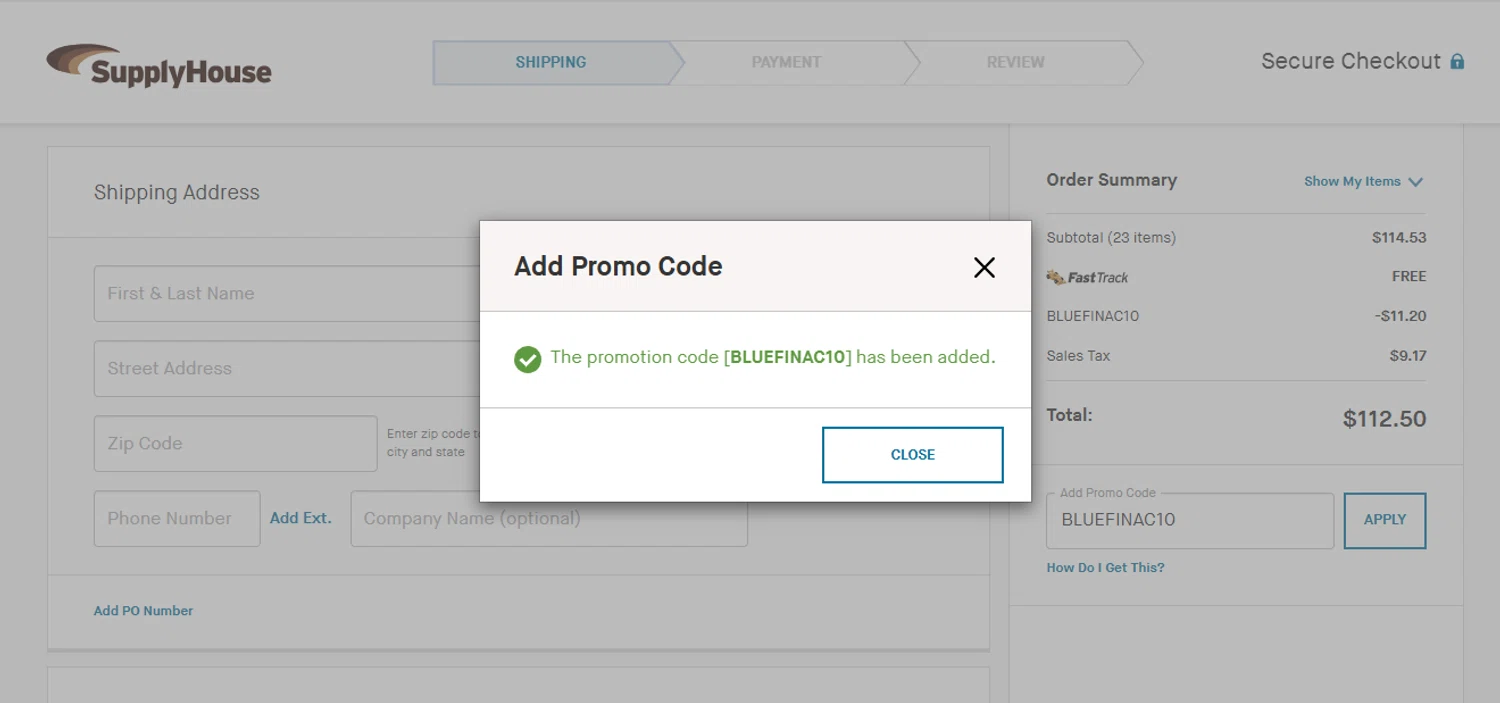Screen dimensions: 1500x703
Task: Close the Add Promo Code dialog with X
Action: coord(984,267)
